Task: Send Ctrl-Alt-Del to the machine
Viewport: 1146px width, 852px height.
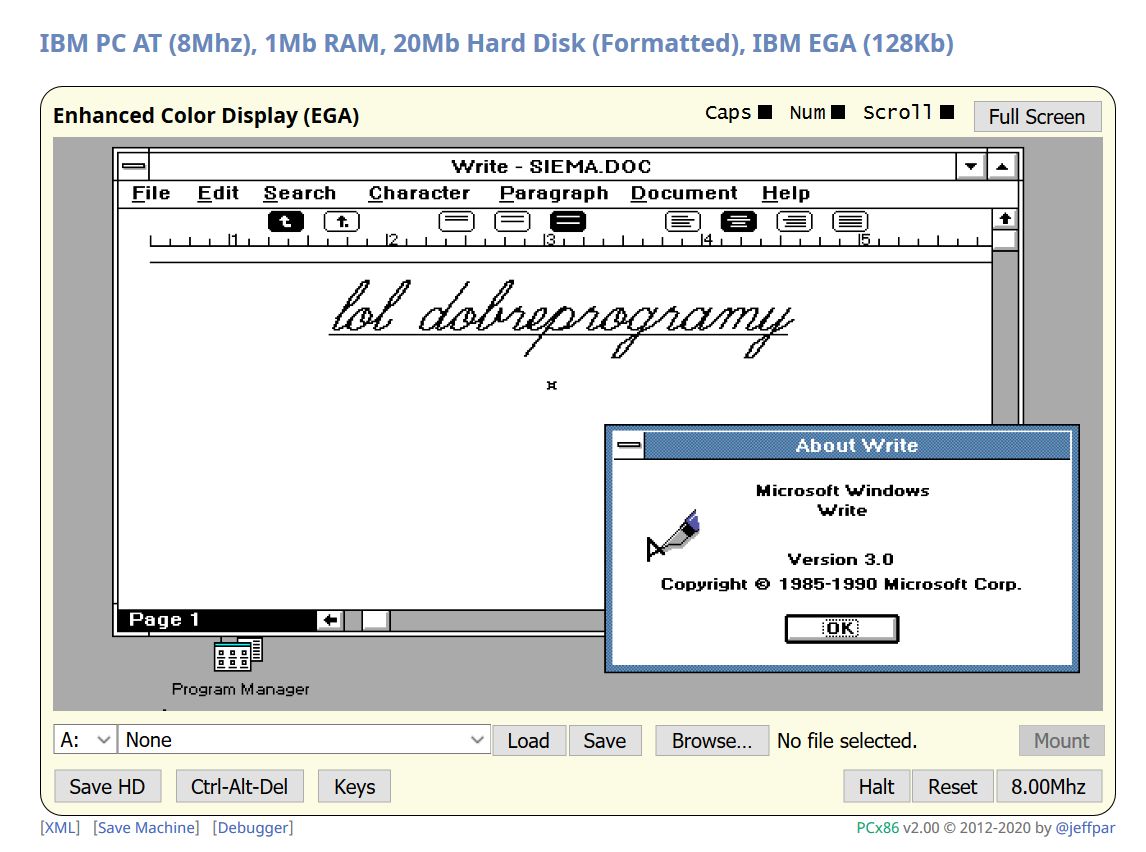Action: [239, 786]
